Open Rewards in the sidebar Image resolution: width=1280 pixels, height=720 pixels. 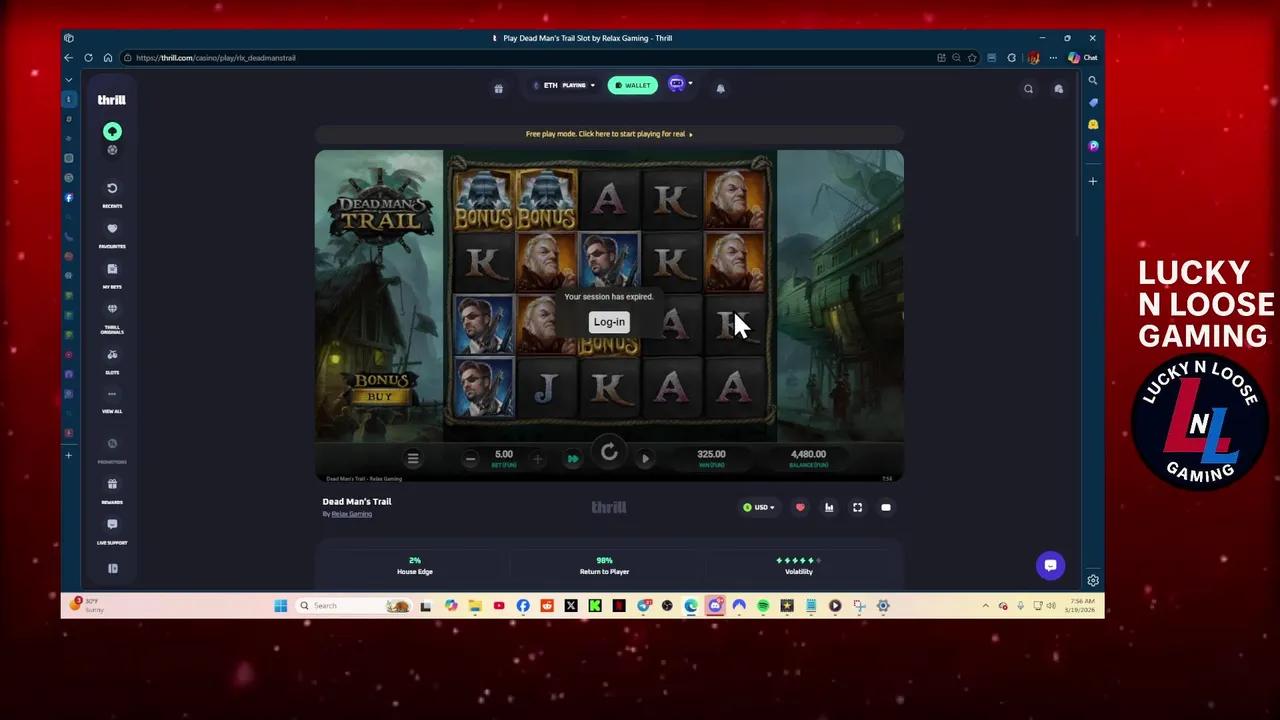112,488
